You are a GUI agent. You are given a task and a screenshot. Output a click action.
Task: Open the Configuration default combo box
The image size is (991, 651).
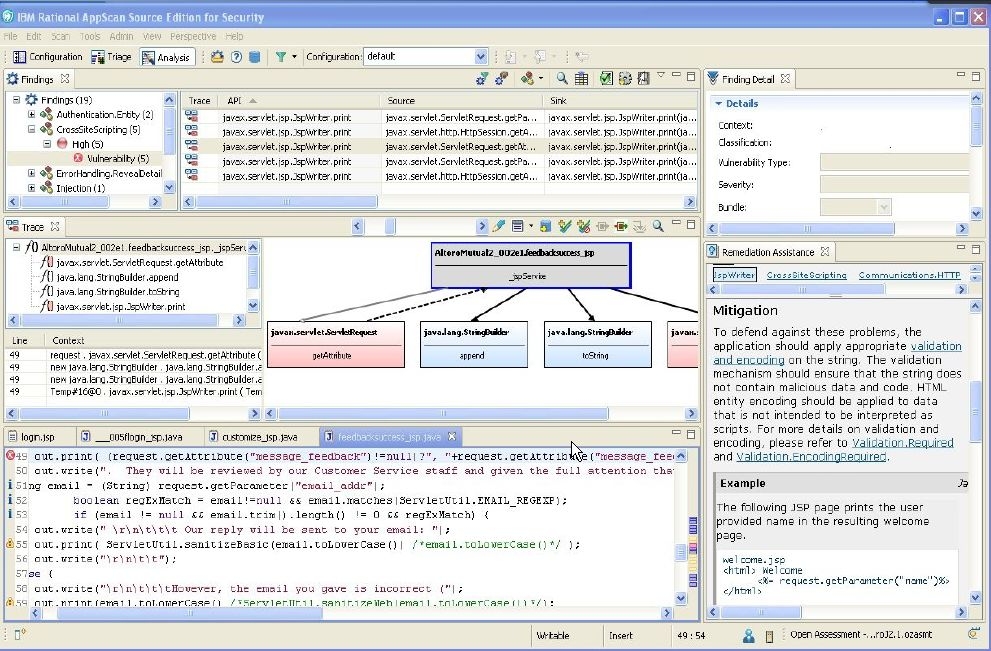426,56
